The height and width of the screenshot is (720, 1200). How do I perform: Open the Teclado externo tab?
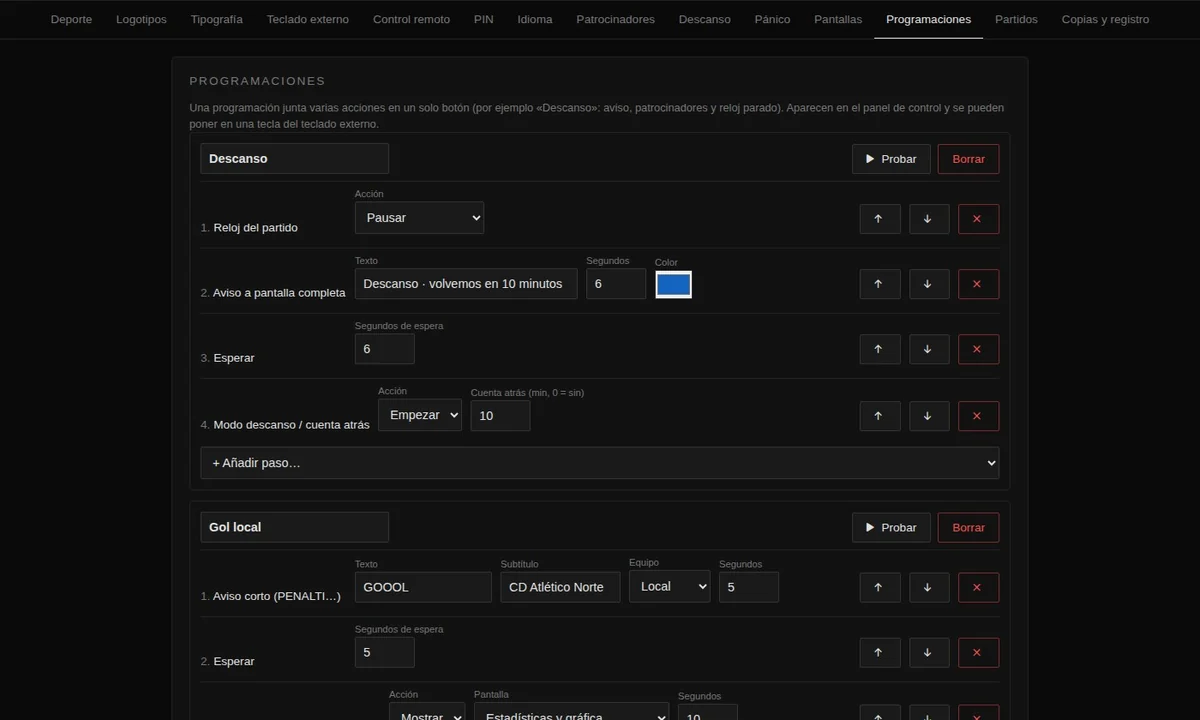coord(308,19)
